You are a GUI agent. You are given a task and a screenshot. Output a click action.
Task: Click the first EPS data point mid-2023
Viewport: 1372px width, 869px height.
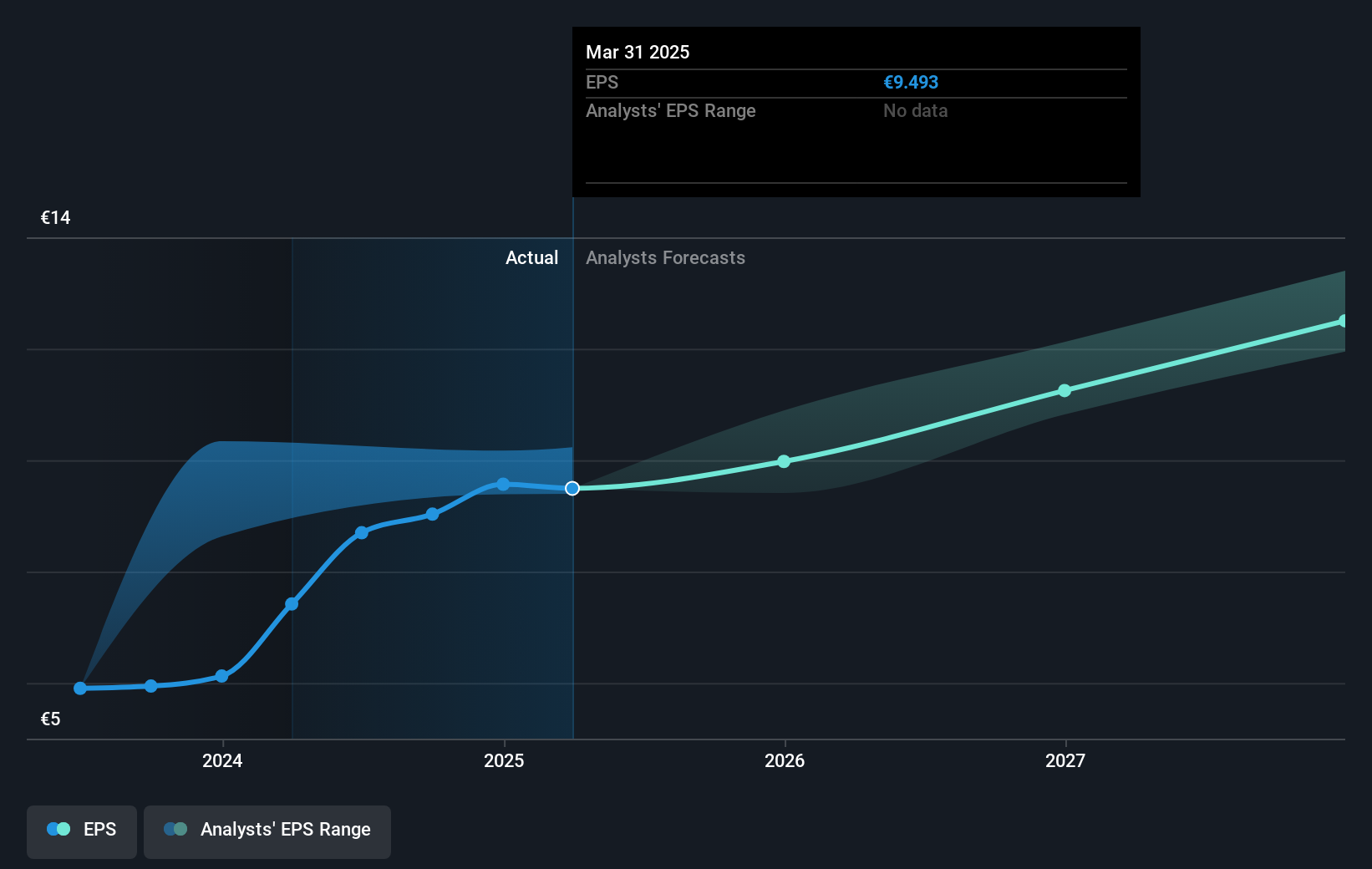click(x=80, y=689)
